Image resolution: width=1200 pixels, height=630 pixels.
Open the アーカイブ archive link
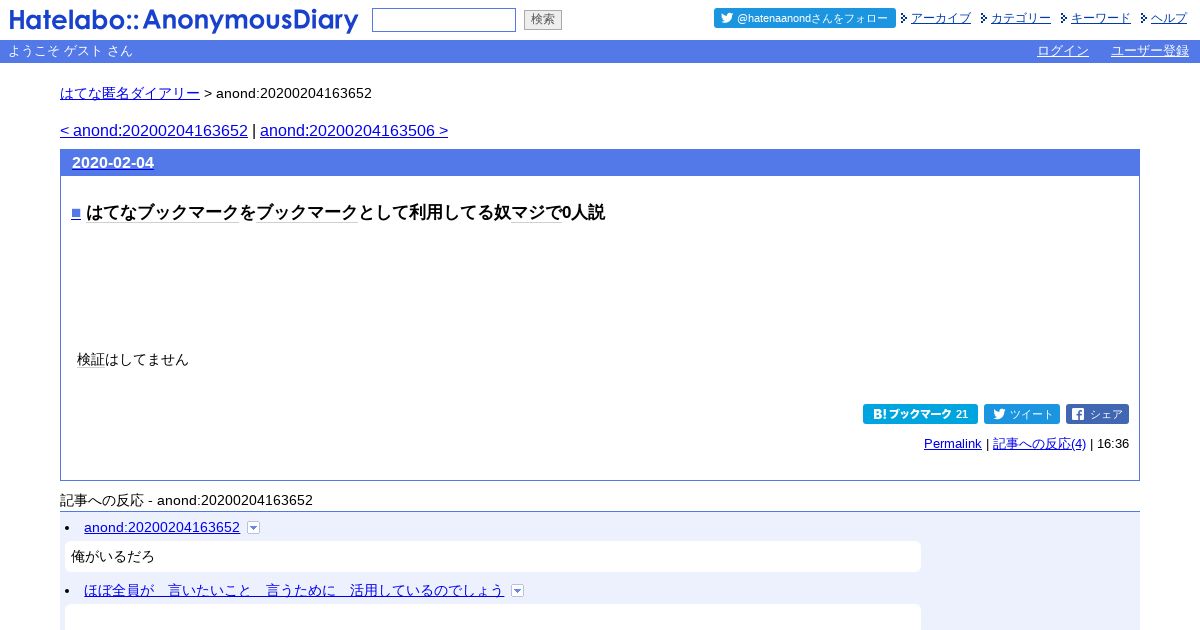940,18
